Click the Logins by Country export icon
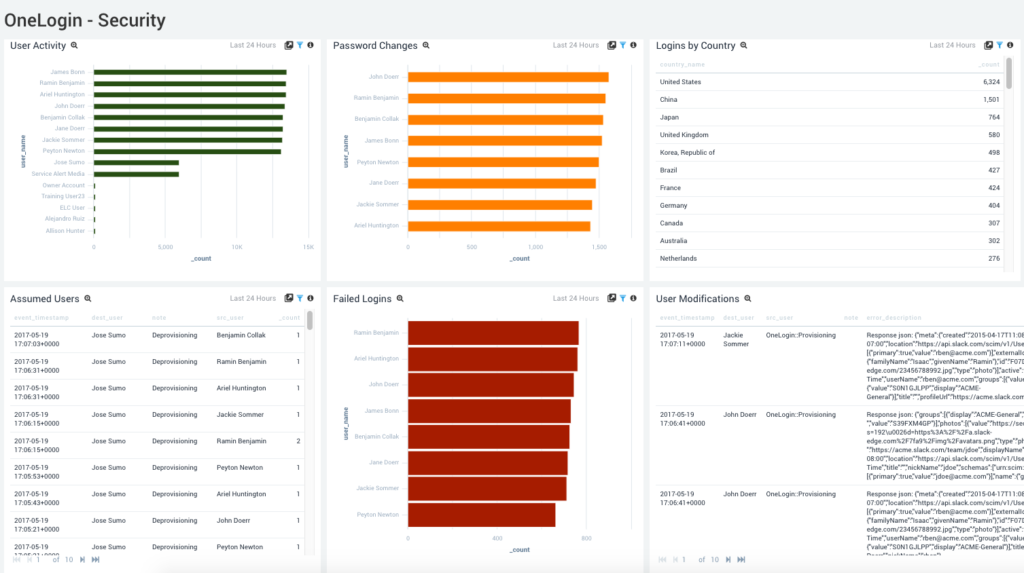 point(989,45)
